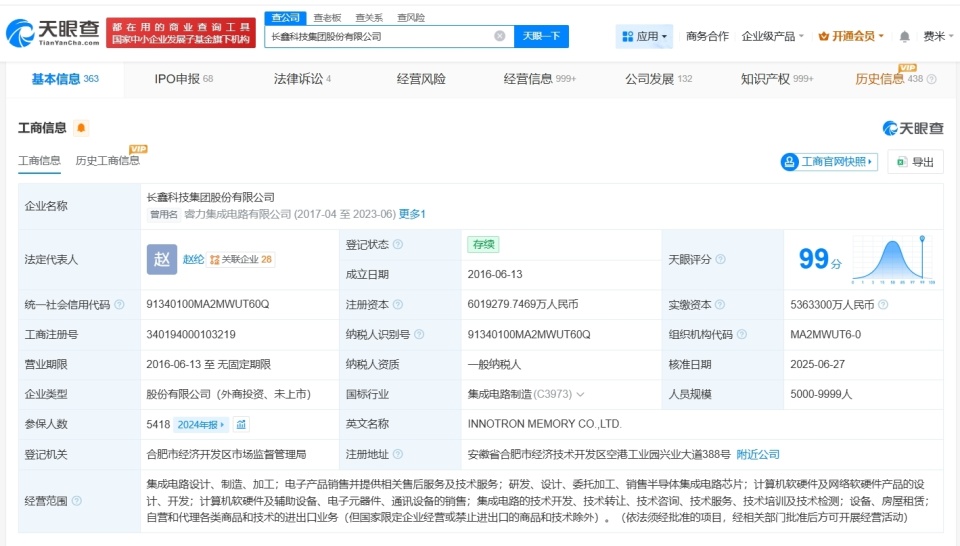The height and width of the screenshot is (546, 960).
Task: Open the 商务合作 link
Action: click(707, 37)
